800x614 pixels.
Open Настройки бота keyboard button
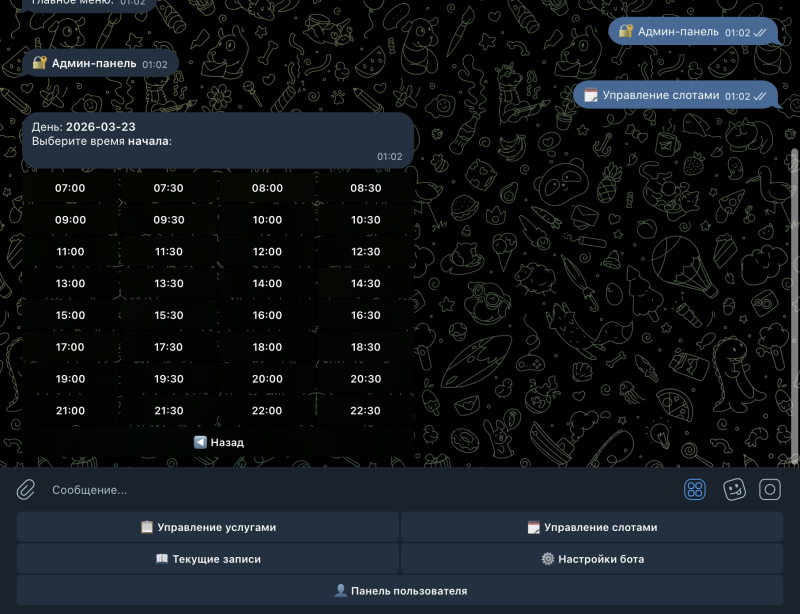click(x=592, y=559)
